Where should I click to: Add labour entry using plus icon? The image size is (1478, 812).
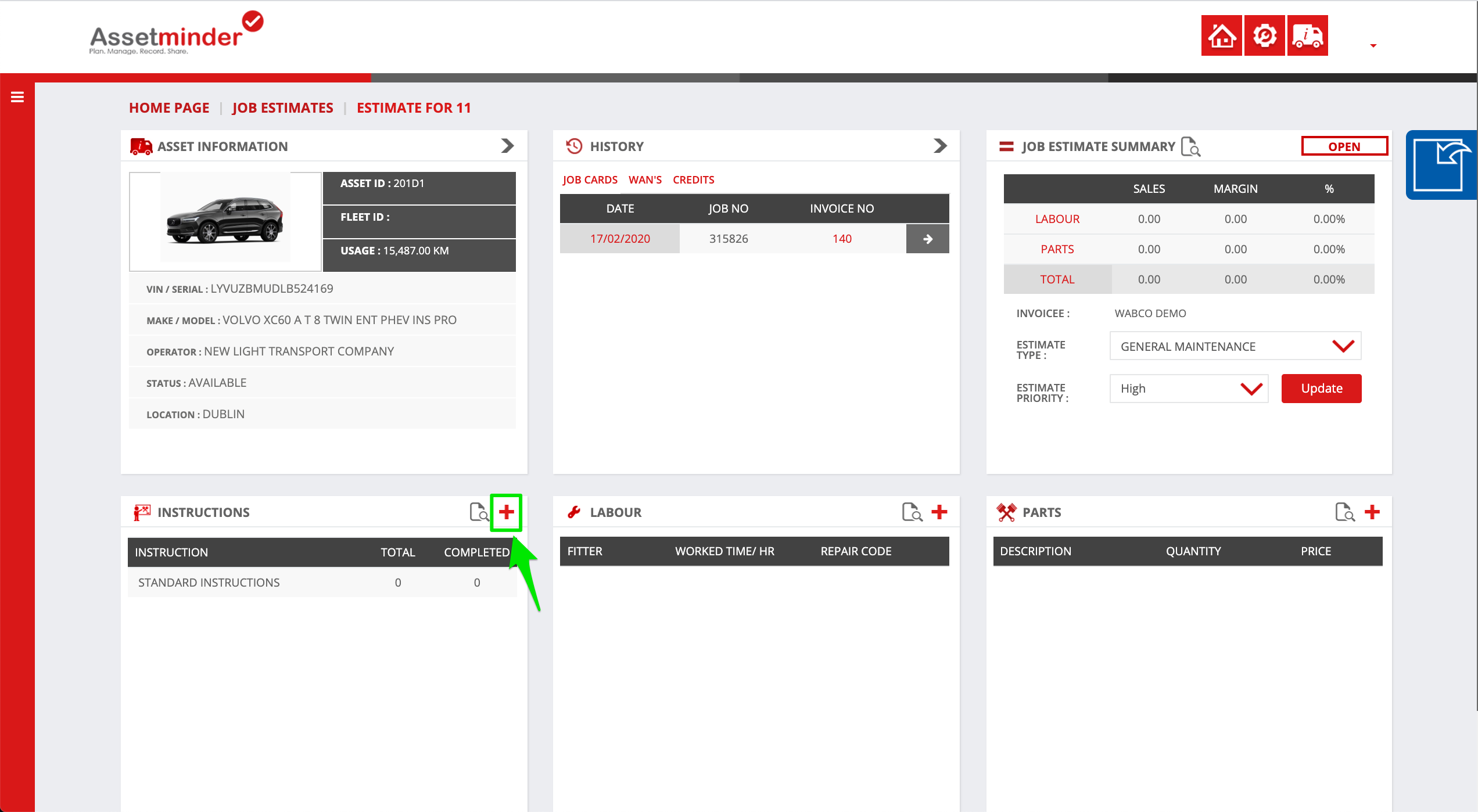tap(939, 512)
